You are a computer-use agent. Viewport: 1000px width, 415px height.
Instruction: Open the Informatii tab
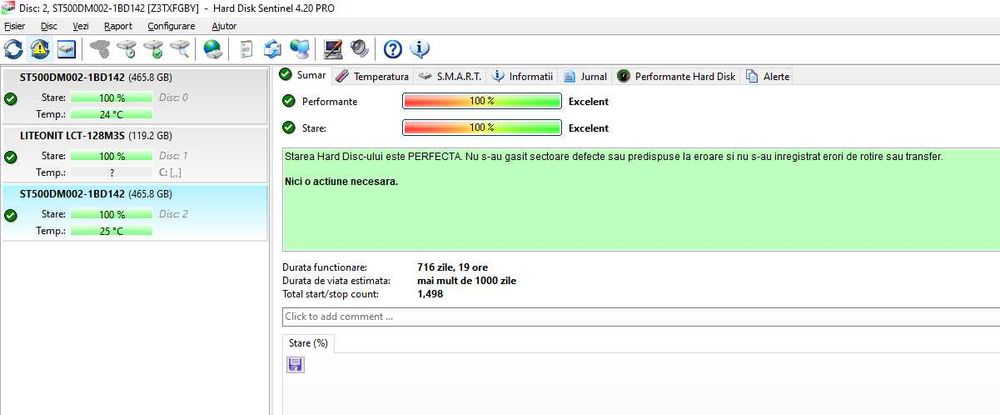tap(523, 76)
